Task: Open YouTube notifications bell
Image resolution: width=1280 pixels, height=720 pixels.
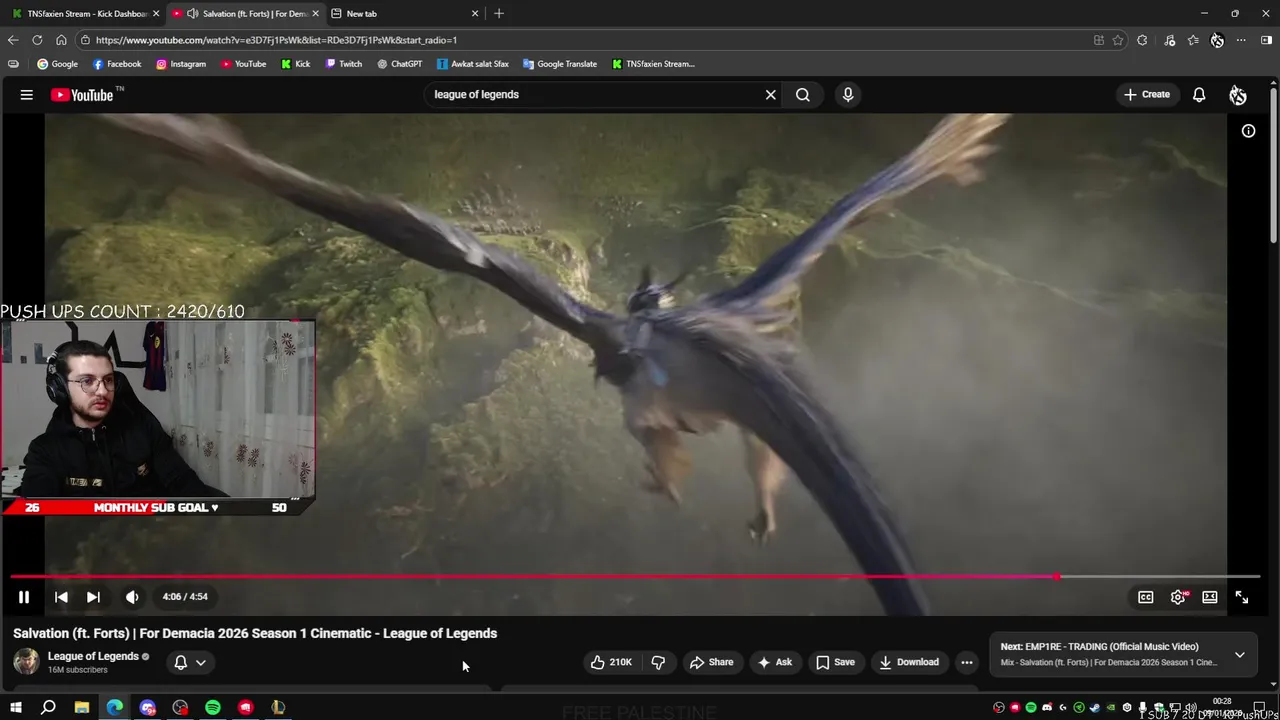Action: pos(1199,95)
